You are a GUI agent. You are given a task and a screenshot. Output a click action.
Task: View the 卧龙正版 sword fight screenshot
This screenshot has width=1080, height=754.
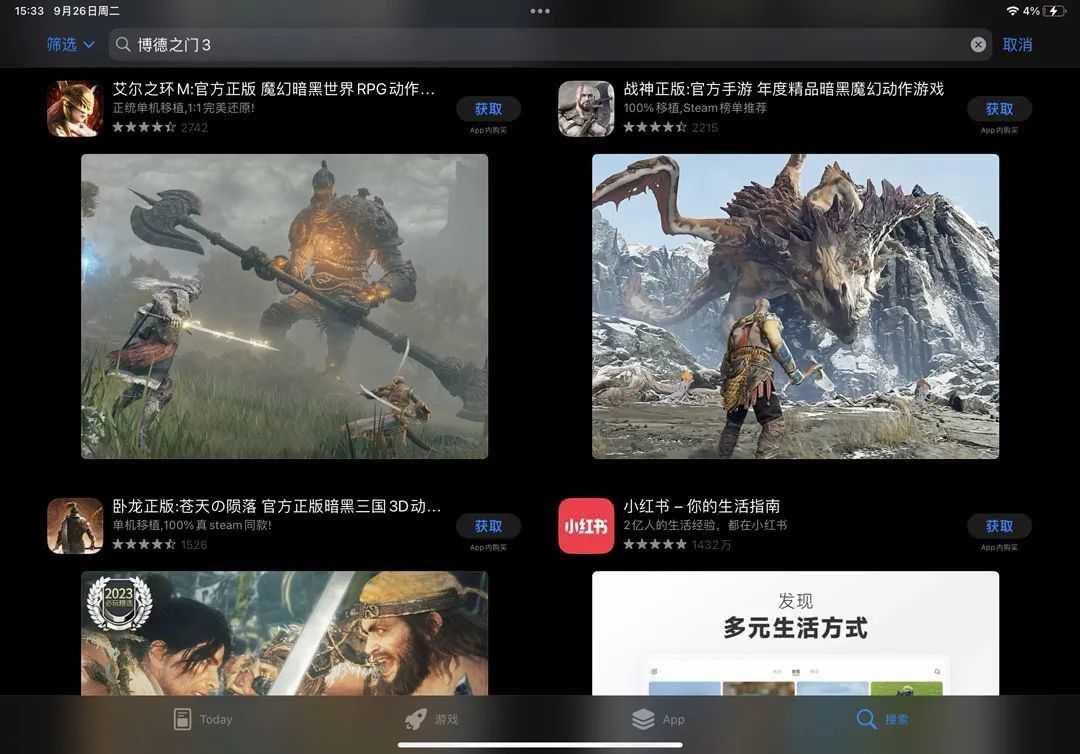tap(284, 633)
